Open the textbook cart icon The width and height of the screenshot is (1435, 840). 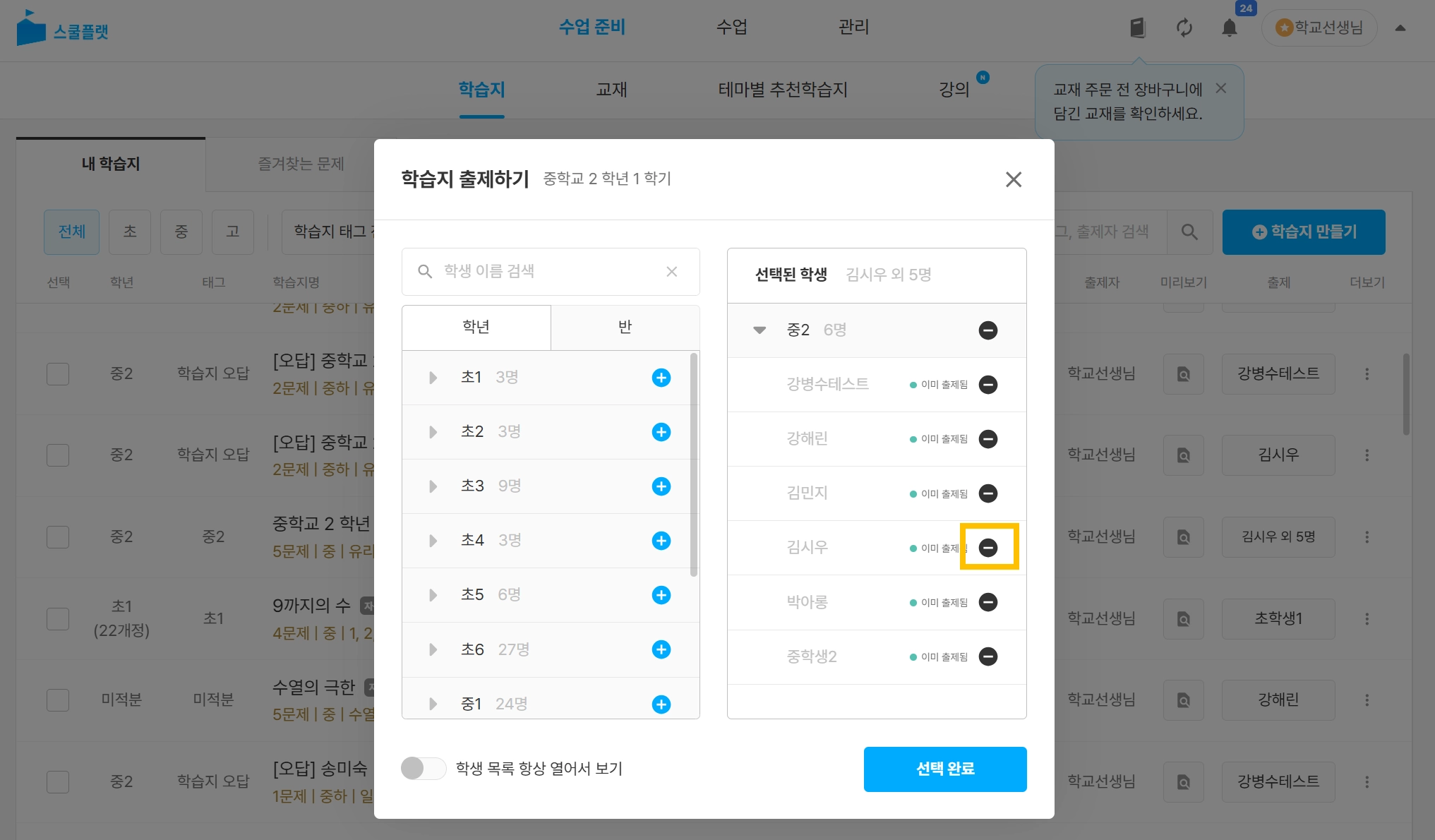click(x=1137, y=28)
